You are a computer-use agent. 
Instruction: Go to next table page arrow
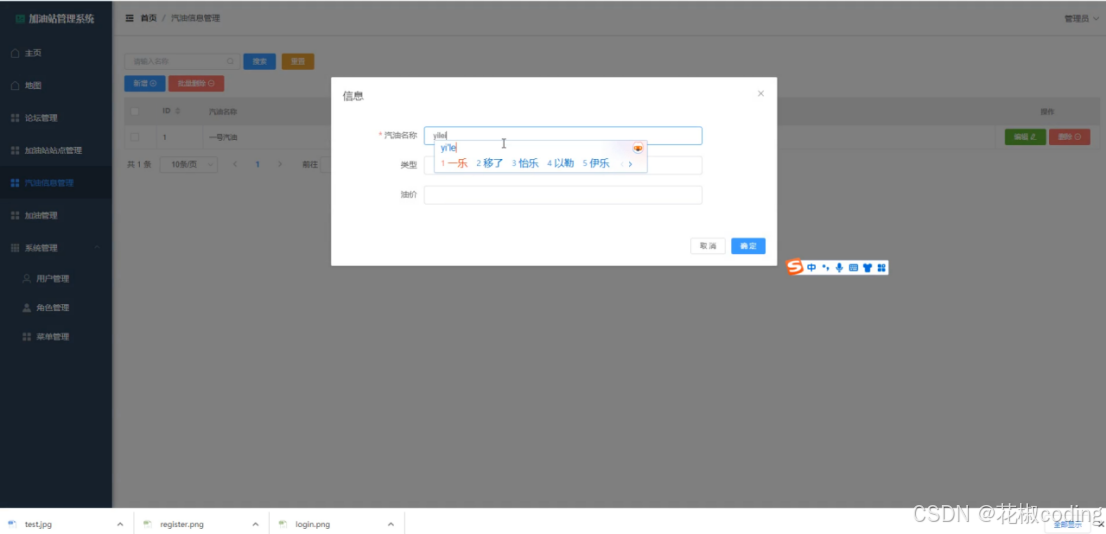(x=280, y=164)
